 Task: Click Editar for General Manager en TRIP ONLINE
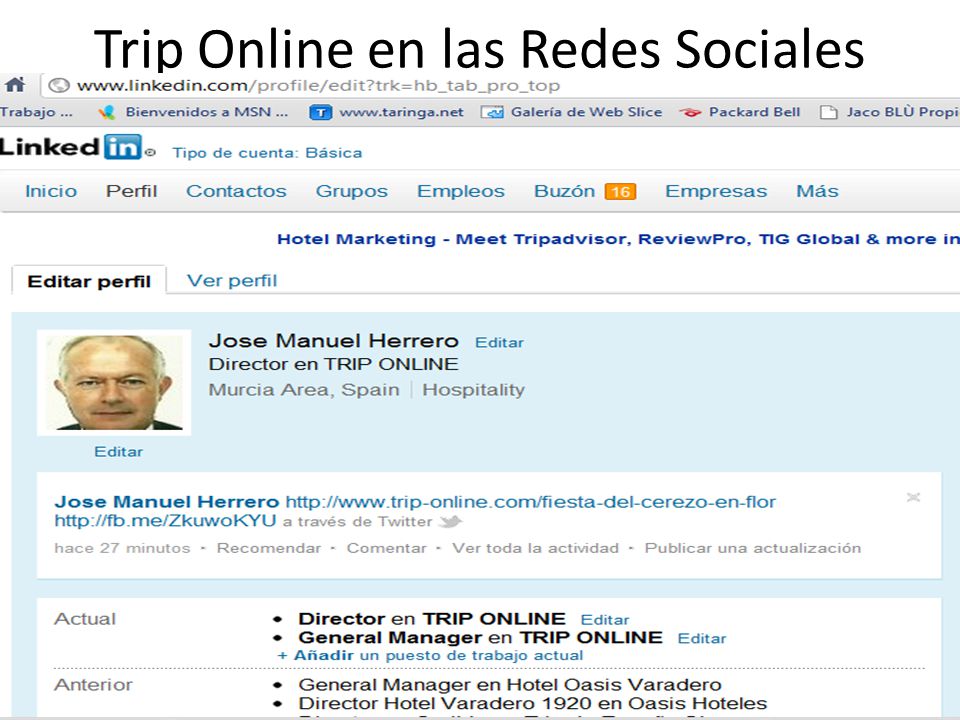click(702, 639)
